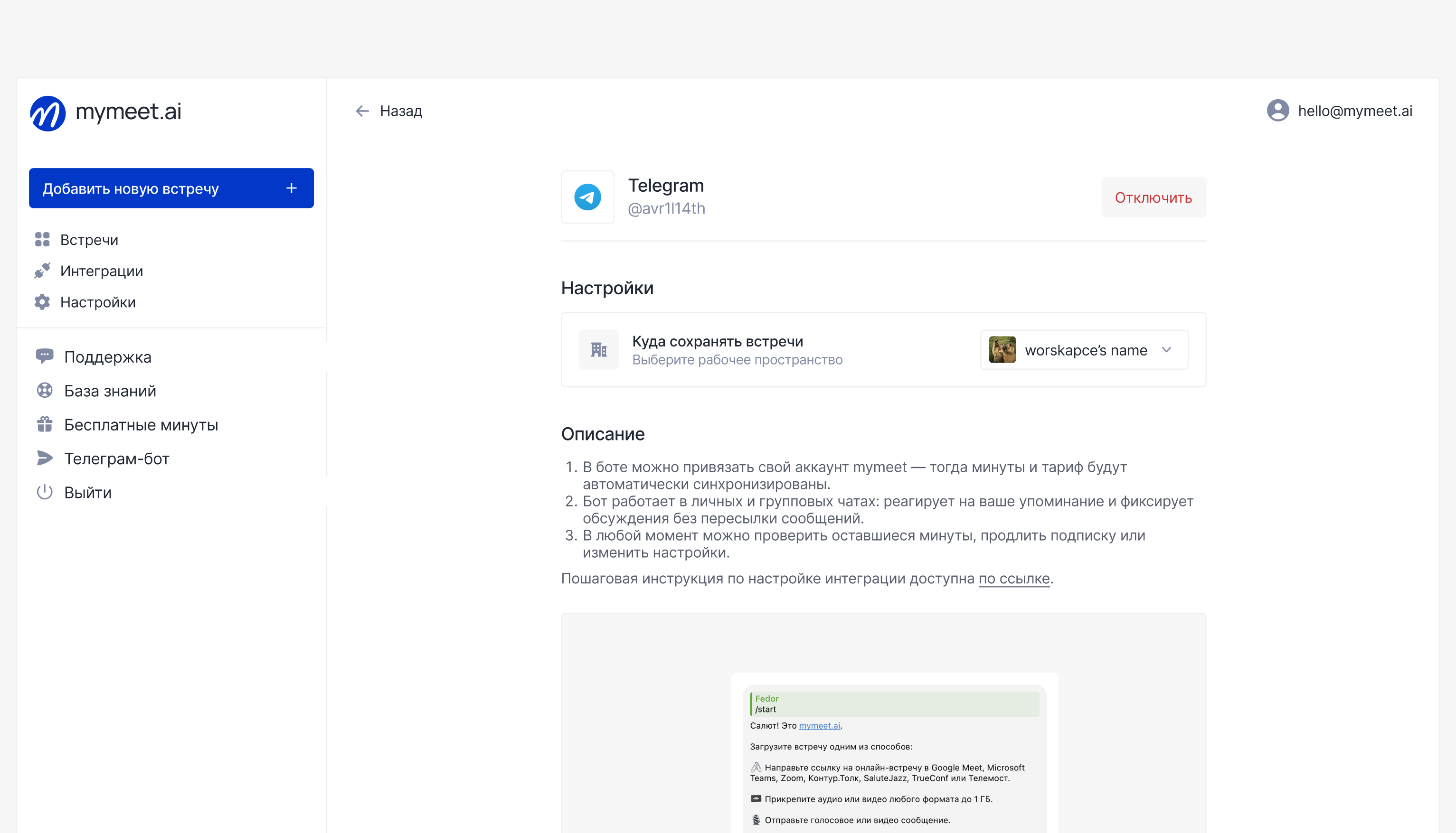Click the Бесплатные минуты gift icon
This screenshot has height=833, width=1456.
coord(45,424)
